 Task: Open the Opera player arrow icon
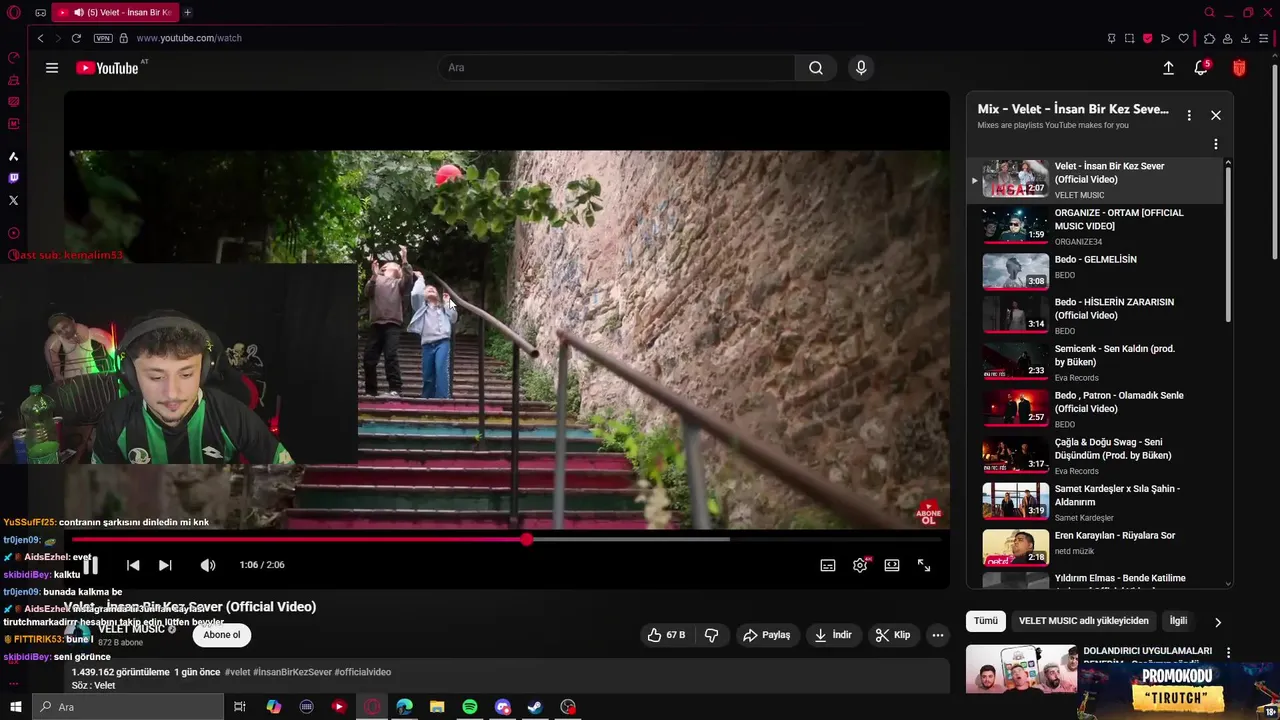click(x=1165, y=38)
